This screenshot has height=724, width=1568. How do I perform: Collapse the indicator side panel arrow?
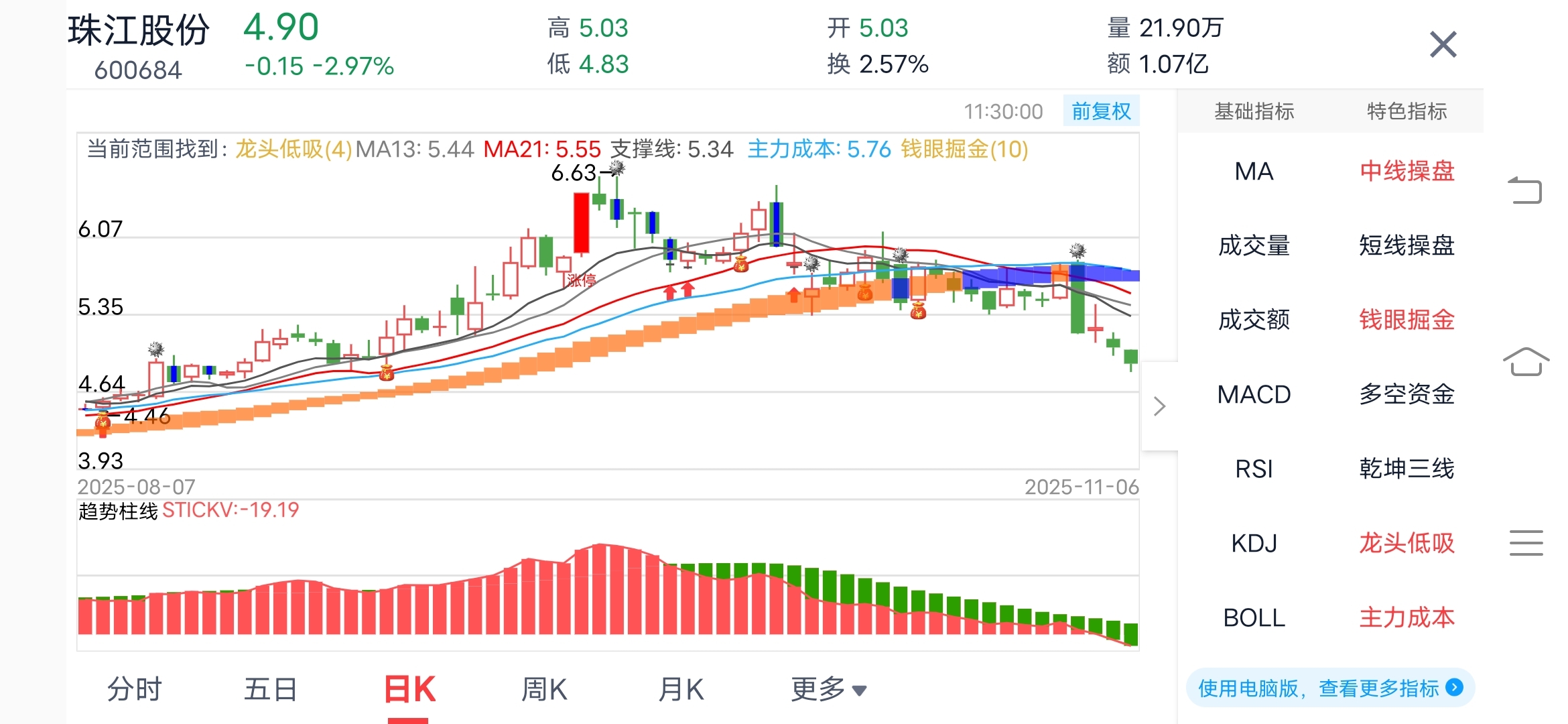coord(1160,406)
